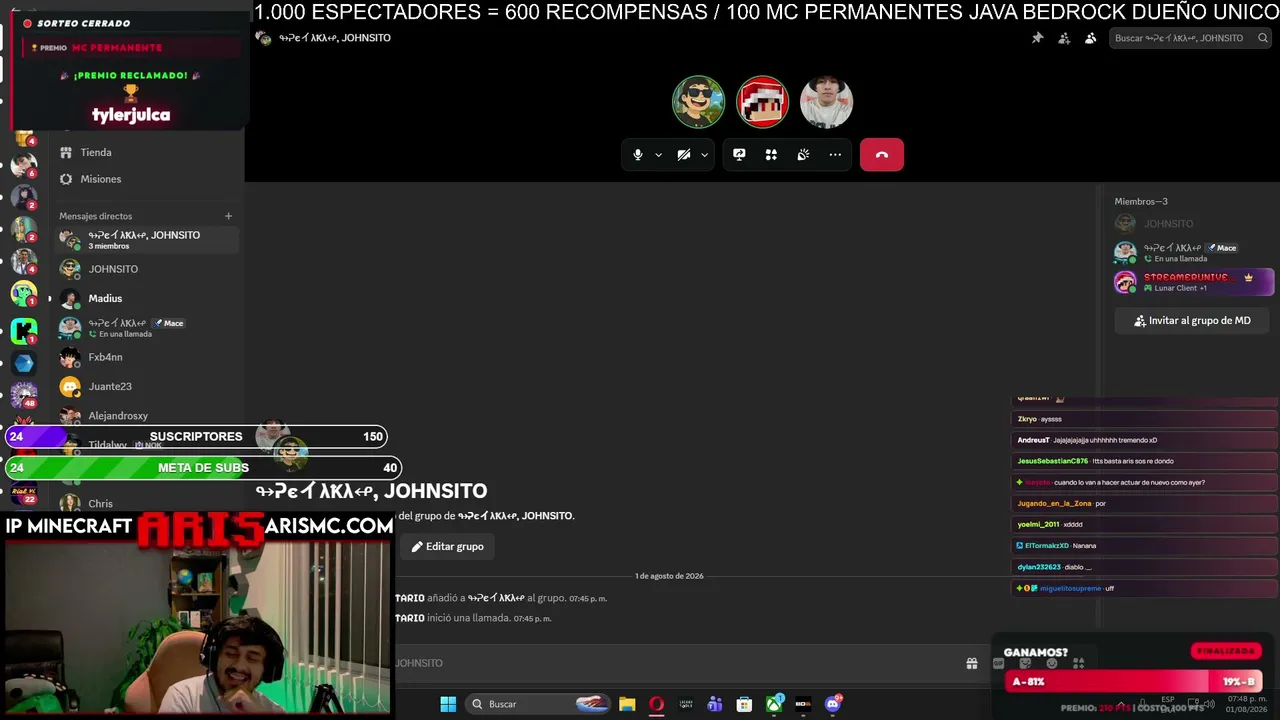Toggle the member list panel

click(x=1090, y=38)
